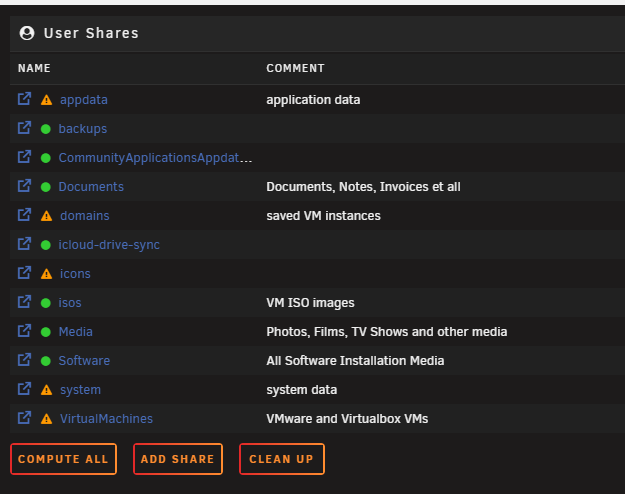Viewport: 625px width, 494px height.
Task: Click the warning triangle beside VirtualMachines
Action: click(47, 419)
